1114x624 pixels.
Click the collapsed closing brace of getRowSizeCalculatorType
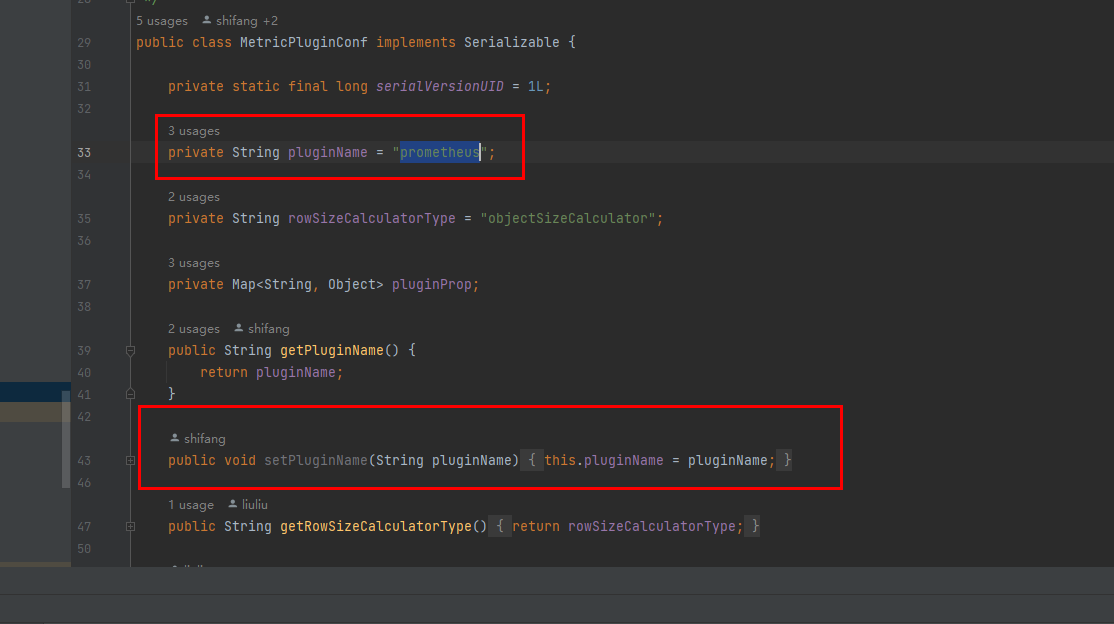(x=753, y=527)
